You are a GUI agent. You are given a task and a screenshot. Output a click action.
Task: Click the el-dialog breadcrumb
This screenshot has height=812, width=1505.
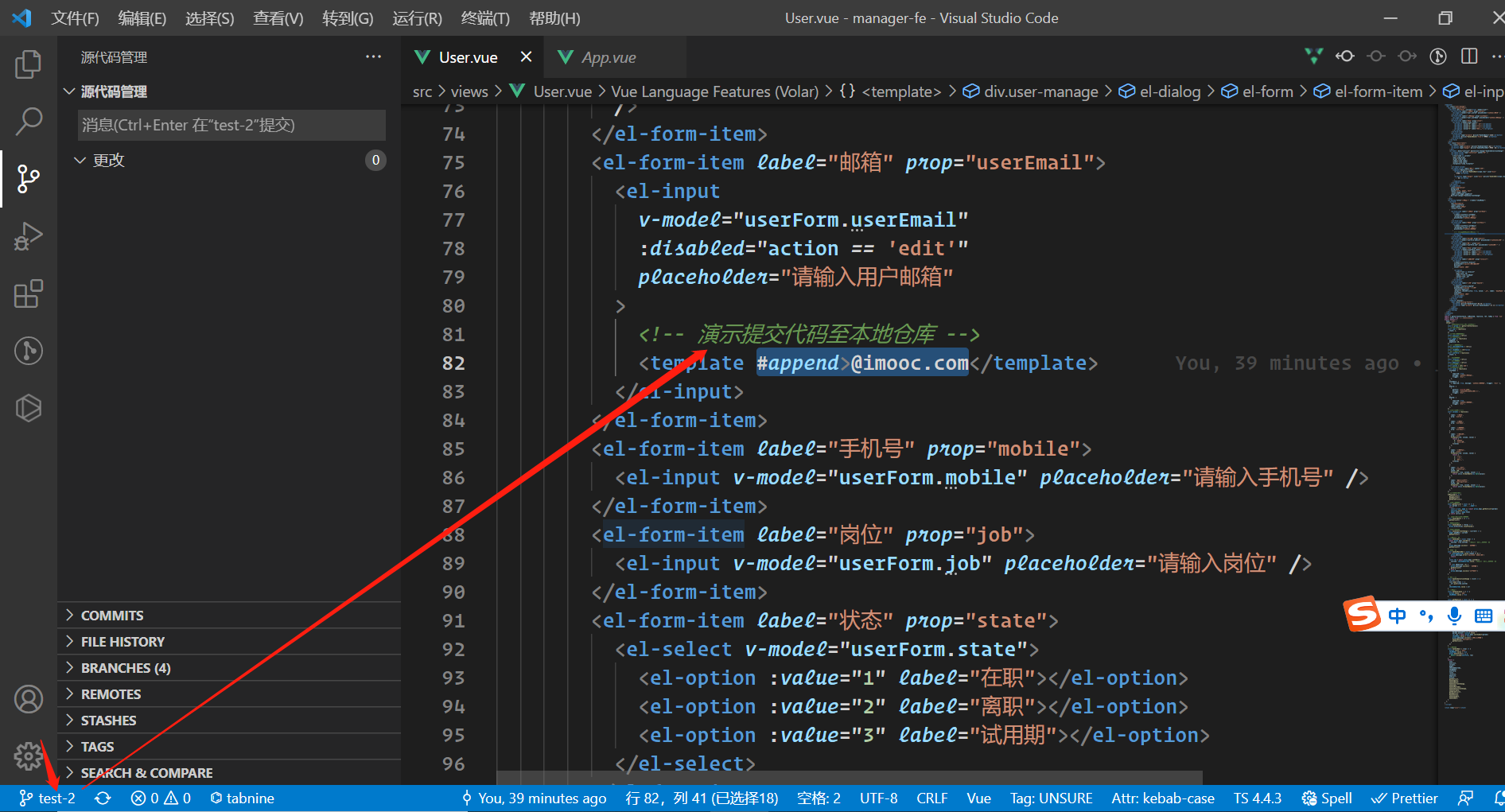(x=1160, y=91)
